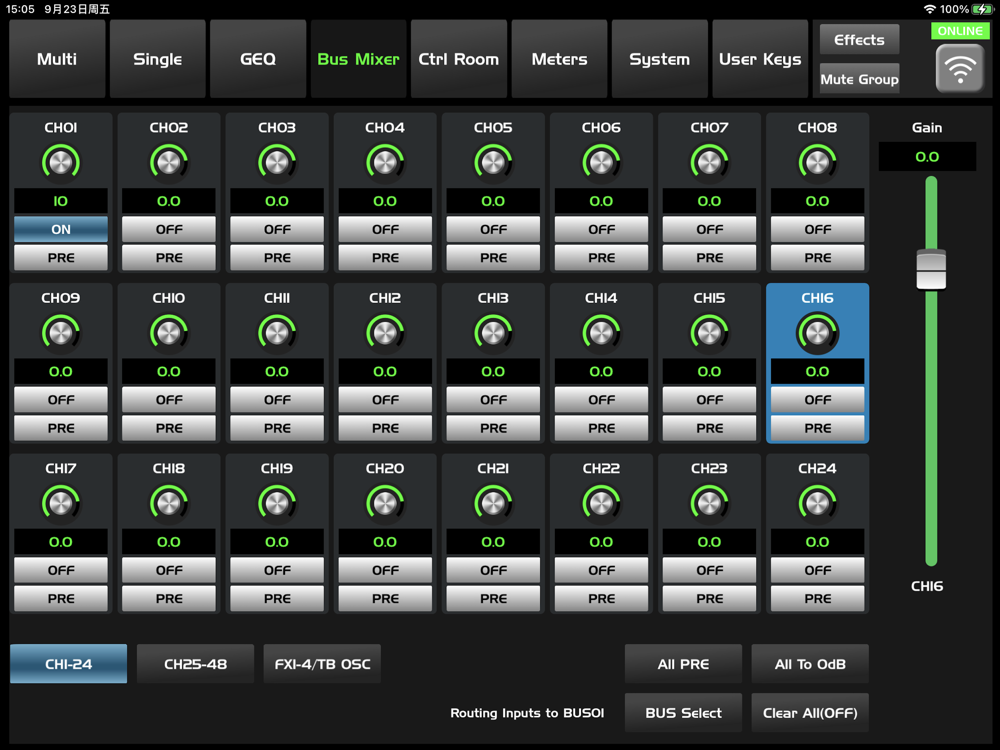Click the CH20 level value 0.0
The width and height of the screenshot is (1000, 750).
tap(385, 541)
